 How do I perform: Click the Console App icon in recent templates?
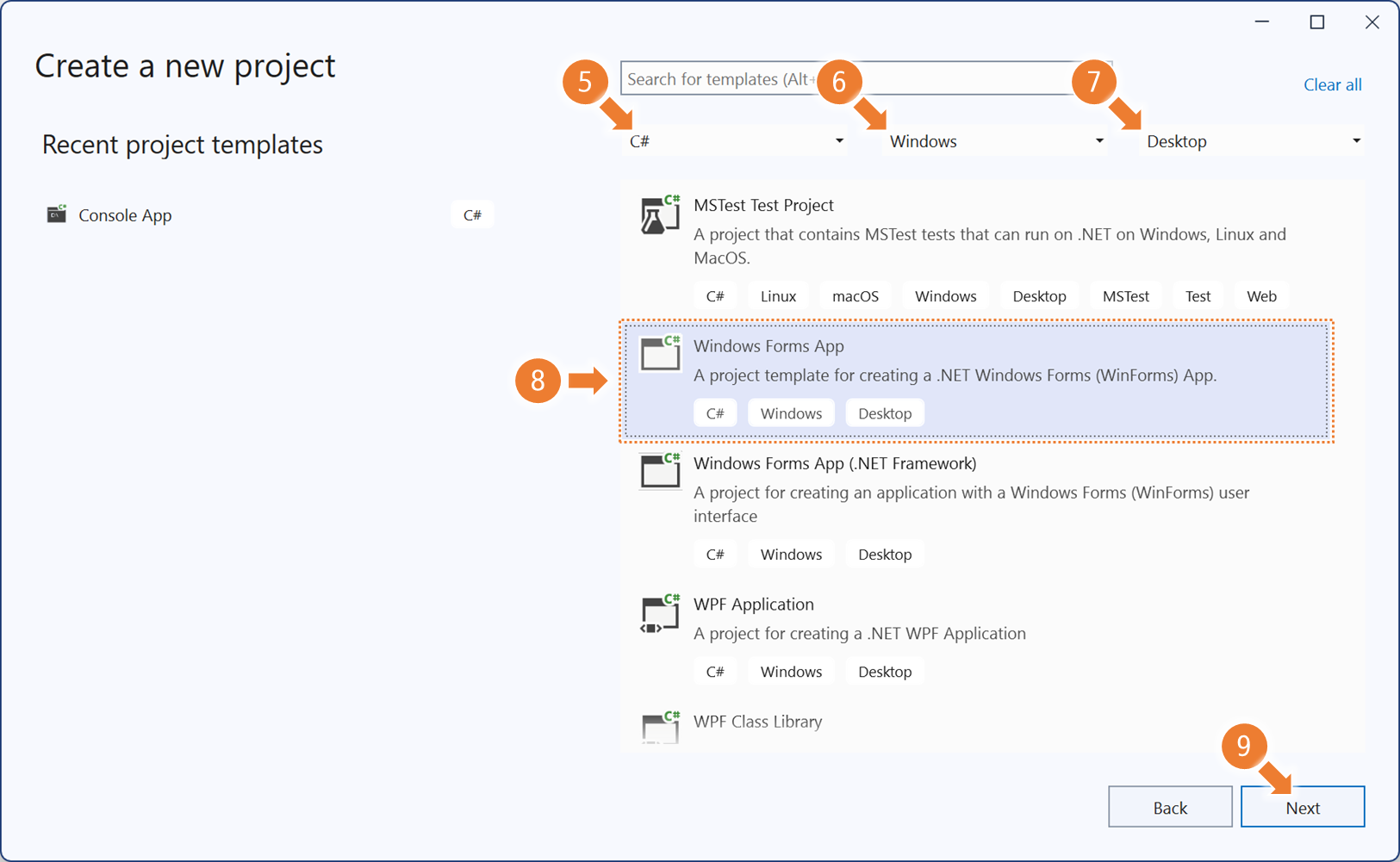click(57, 214)
